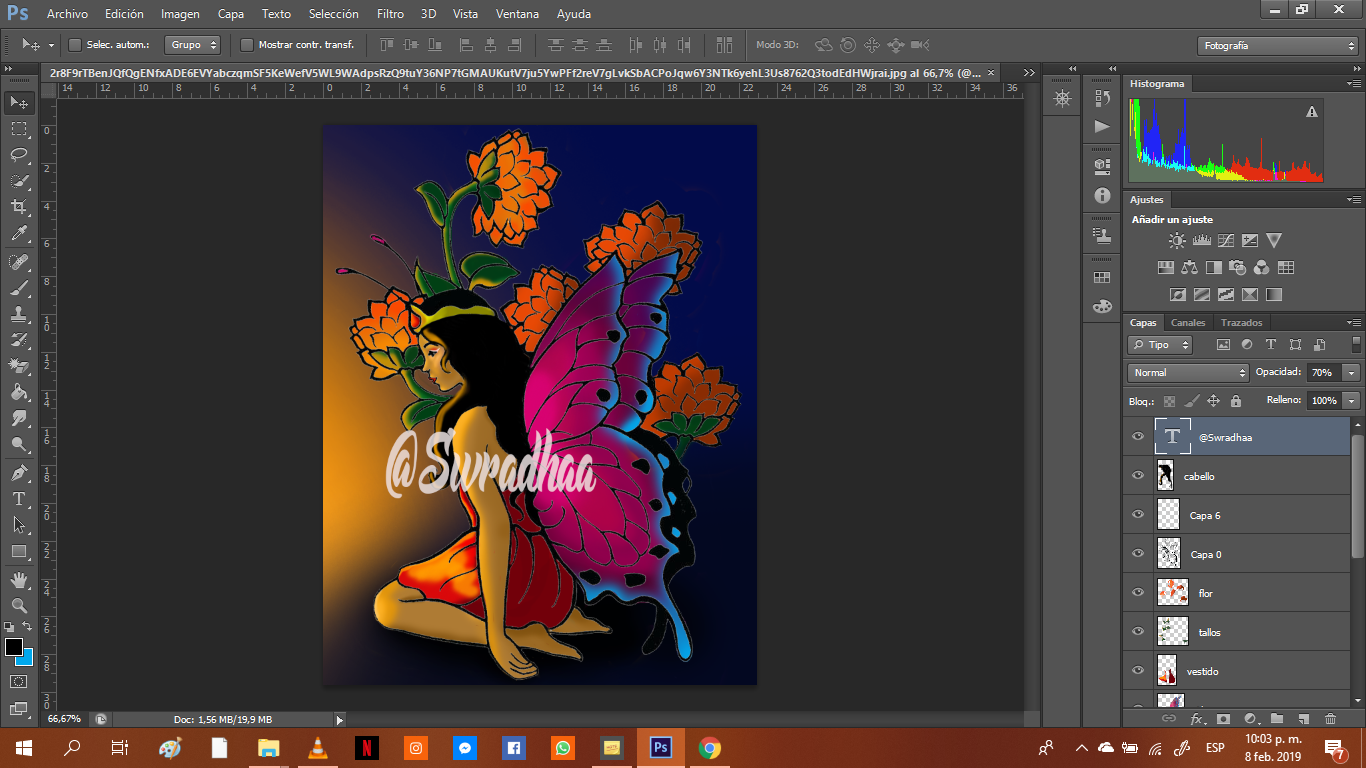
Task: Add a Brightness/Contrast adjustment
Action: click(x=1177, y=240)
